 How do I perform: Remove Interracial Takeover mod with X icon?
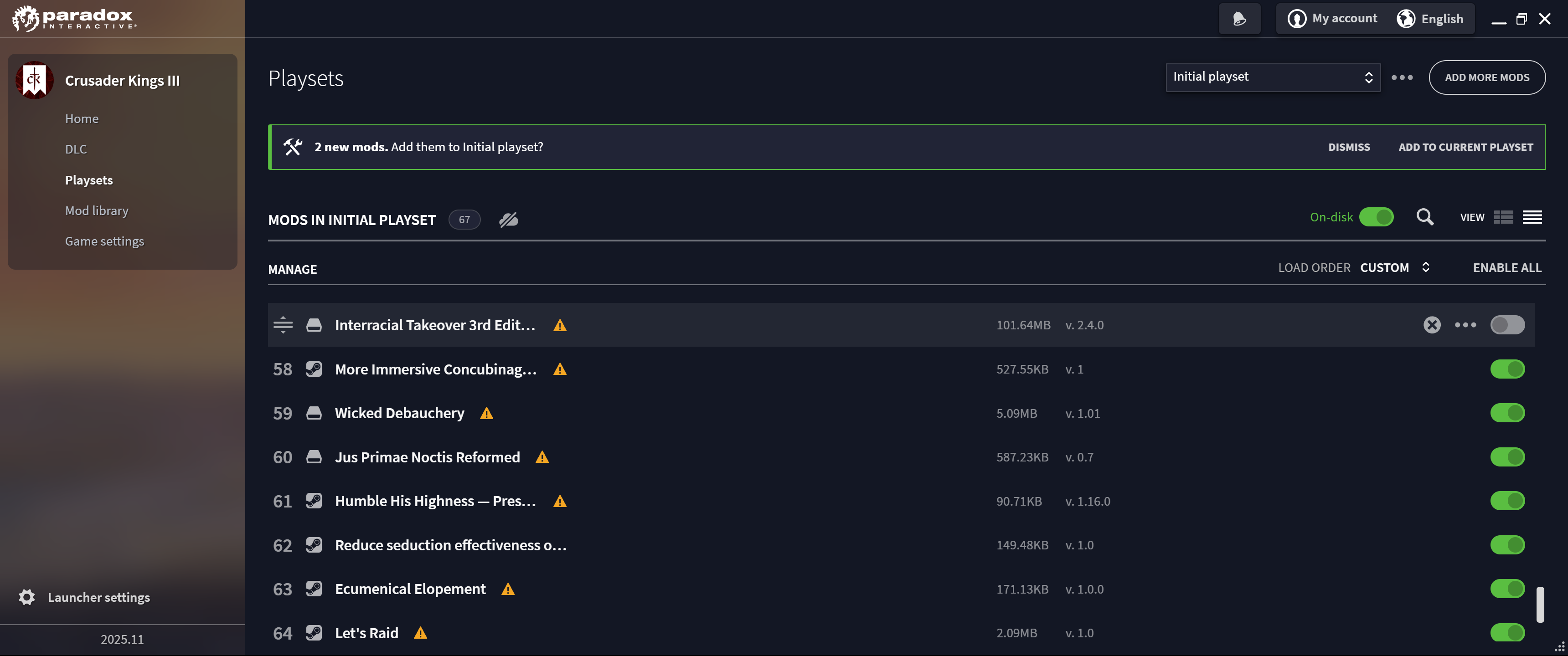(1432, 325)
